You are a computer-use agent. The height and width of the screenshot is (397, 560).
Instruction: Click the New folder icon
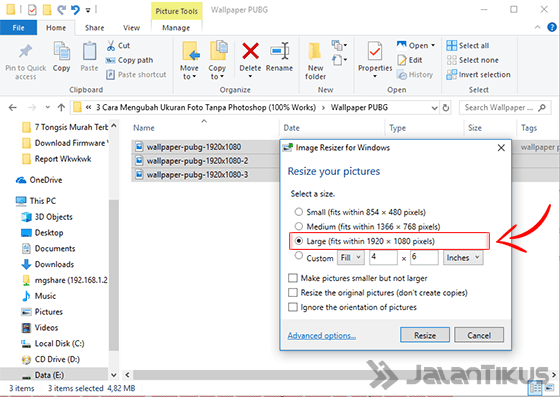[x=315, y=52]
